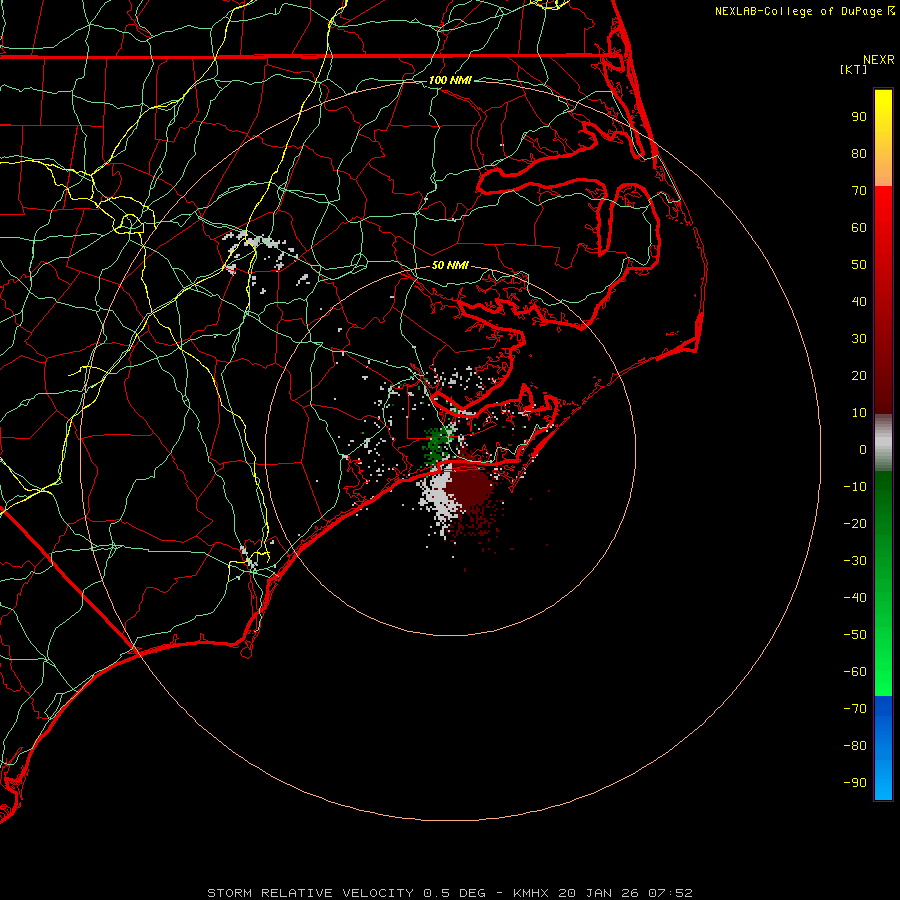Select the -10 knot scale label
The width and height of the screenshot is (900, 900).
(855, 487)
